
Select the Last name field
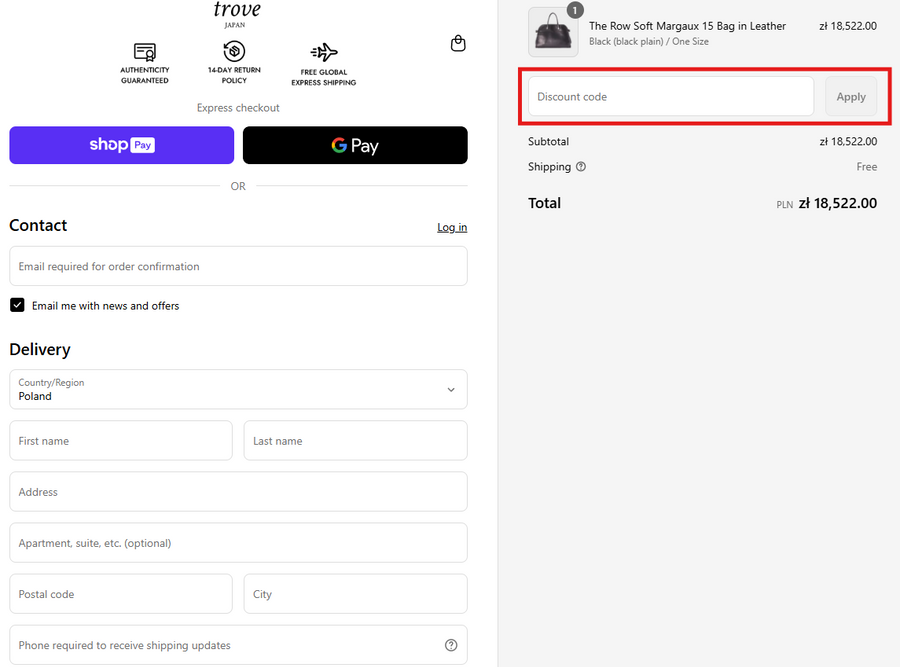point(355,440)
